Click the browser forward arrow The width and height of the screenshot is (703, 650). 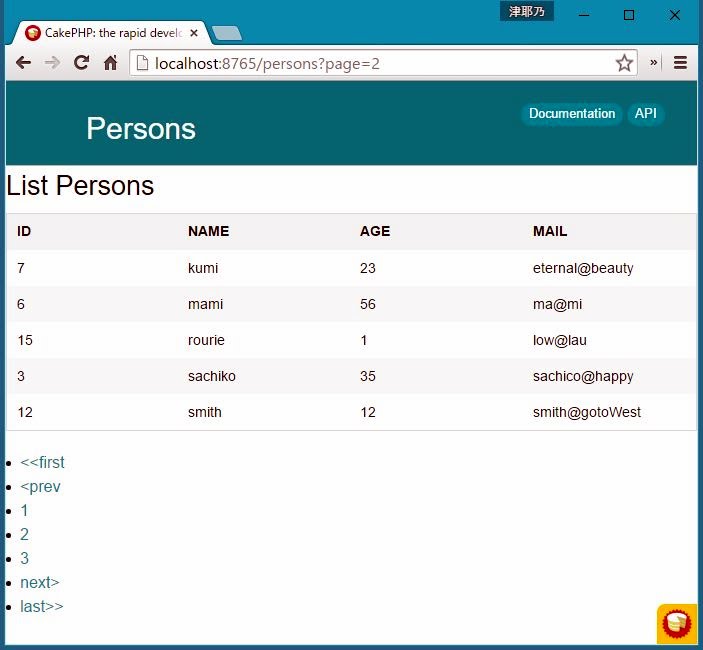(x=52, y=63)
